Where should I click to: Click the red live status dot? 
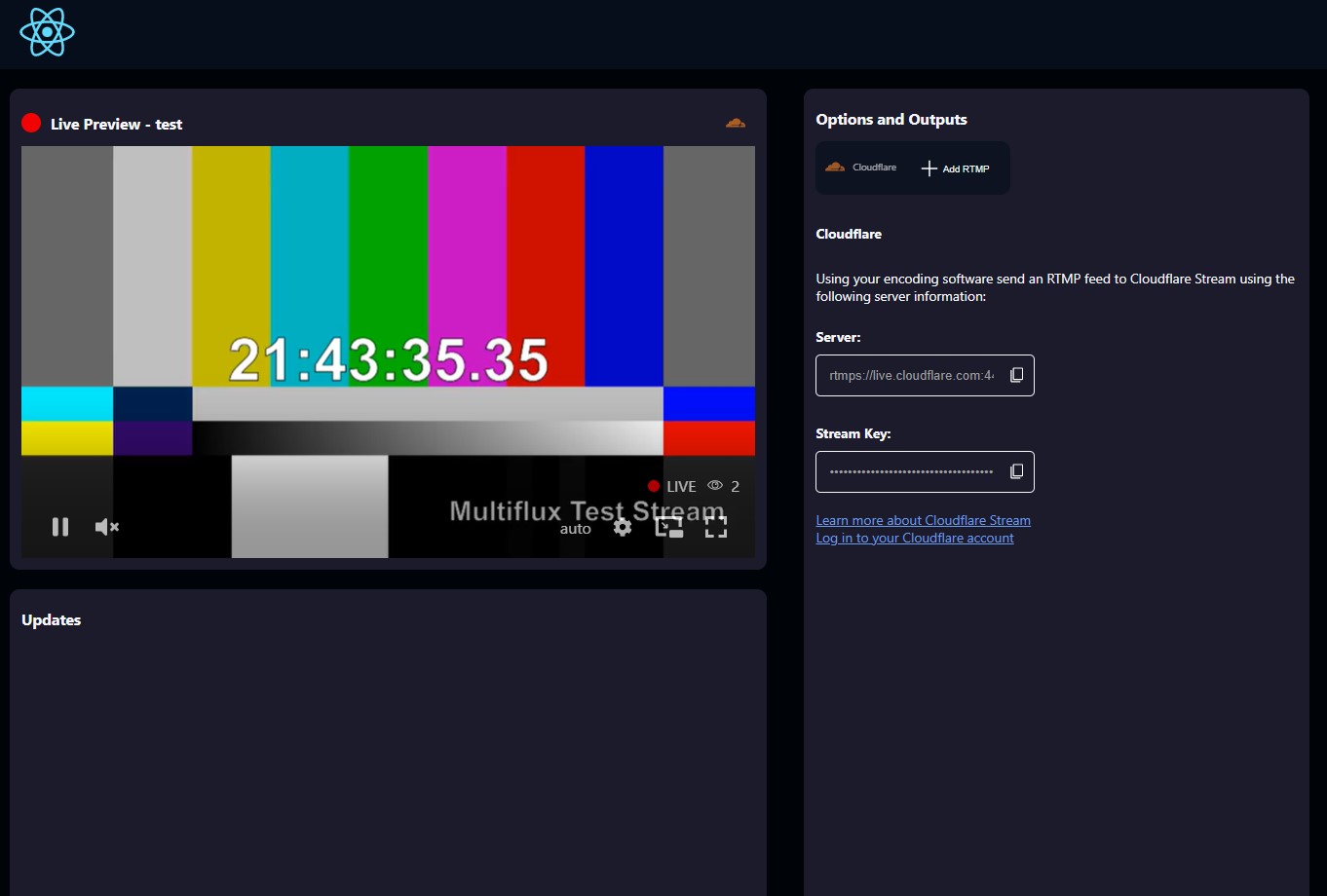31,123
